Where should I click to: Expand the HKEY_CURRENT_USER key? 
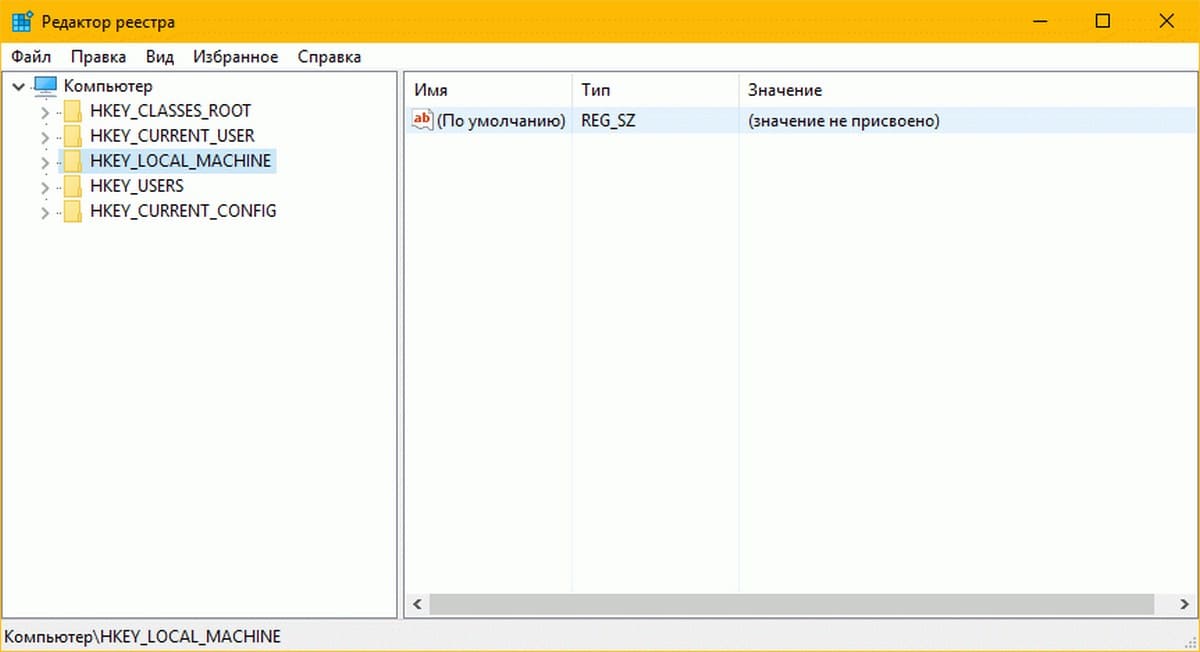coord(44,136)
